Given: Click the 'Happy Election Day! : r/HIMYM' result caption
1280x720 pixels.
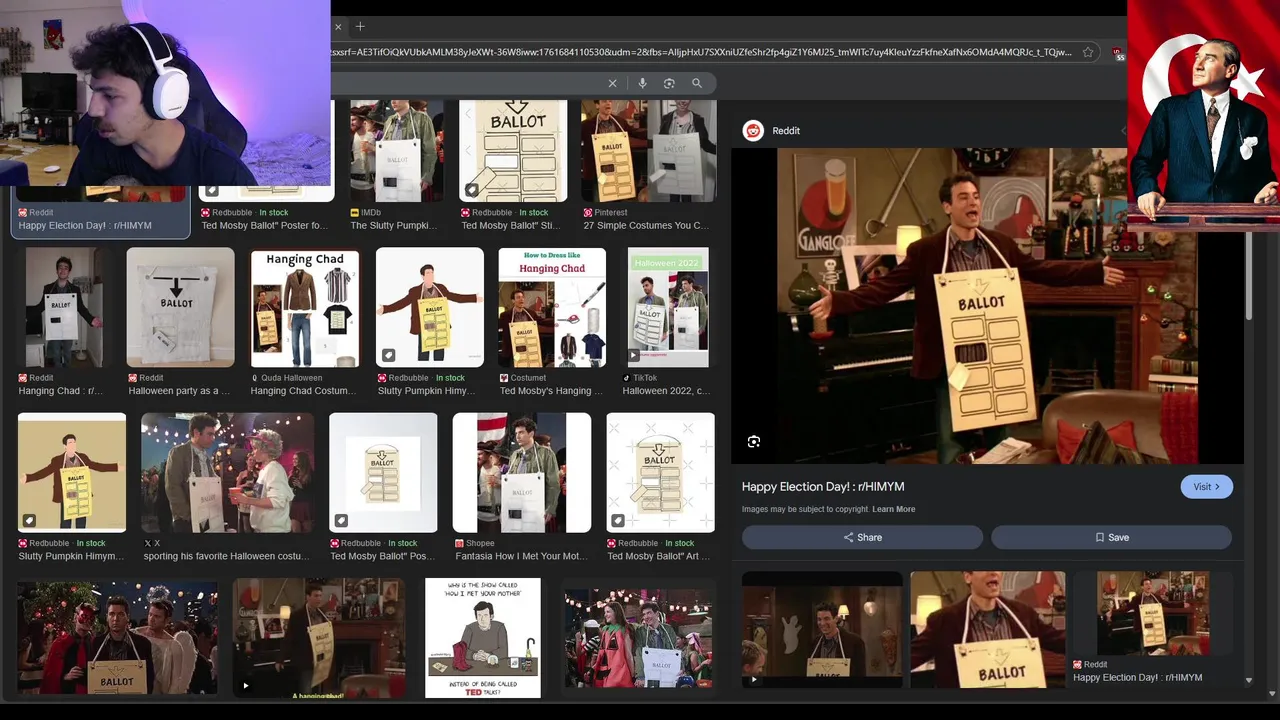Looking at the screenshot, I should pos(85,226).
